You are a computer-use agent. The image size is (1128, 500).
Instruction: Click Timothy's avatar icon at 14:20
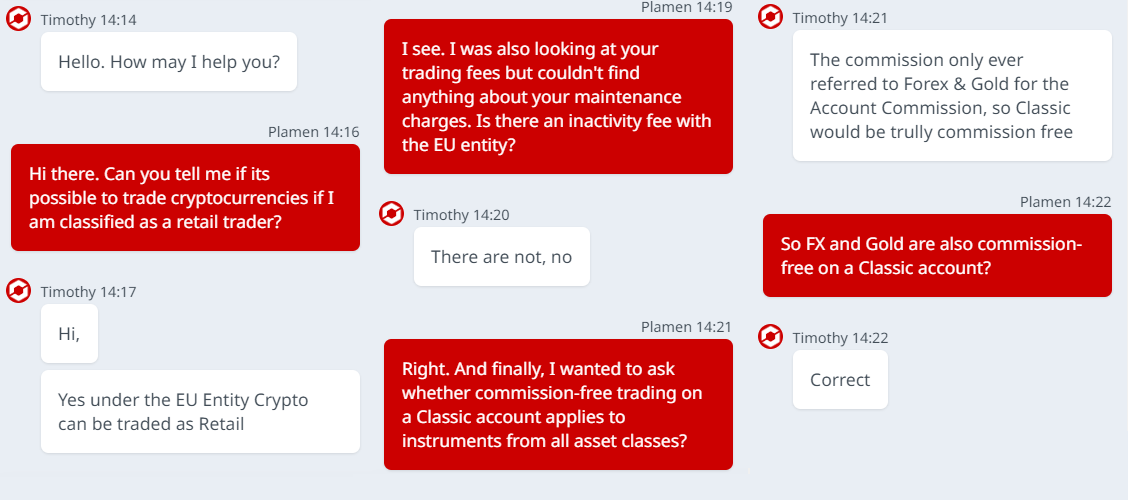(x=391, y=214)
